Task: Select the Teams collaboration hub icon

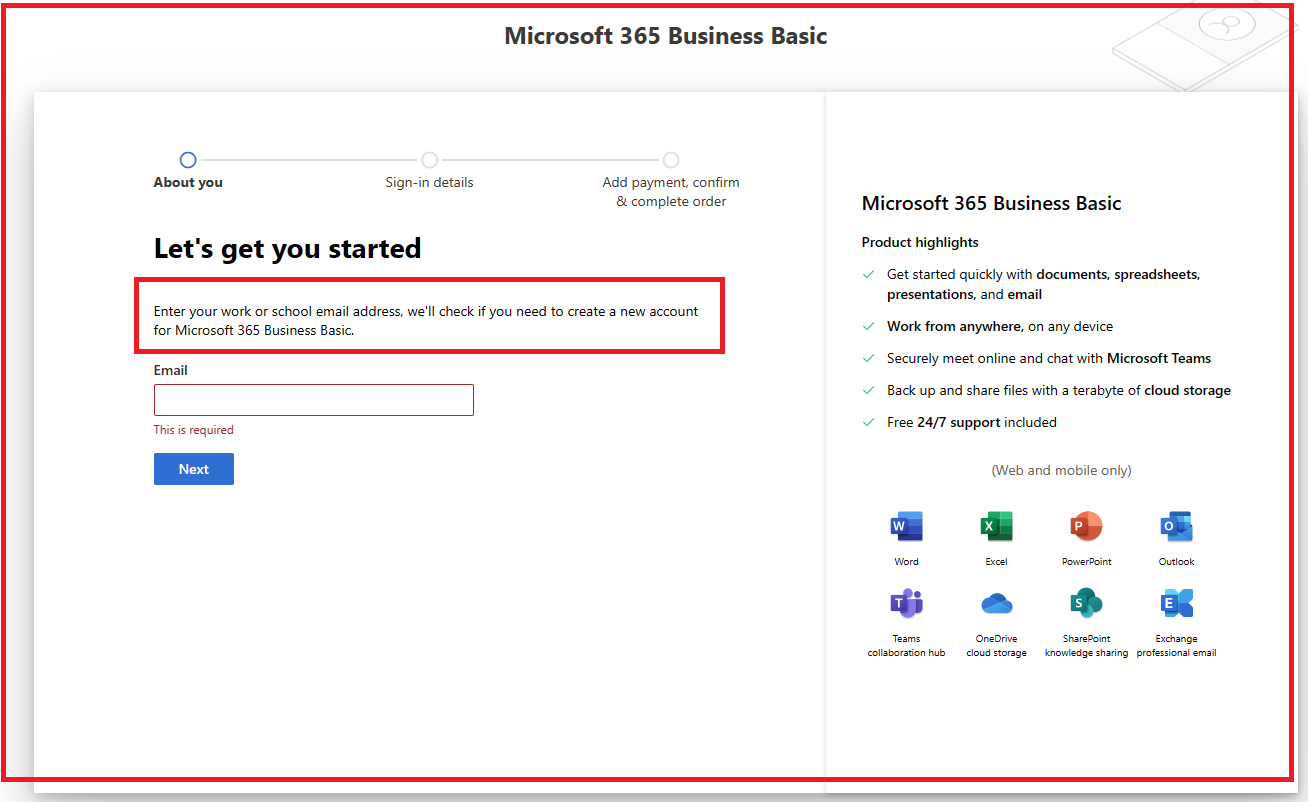Action: (x=906, y=602)
